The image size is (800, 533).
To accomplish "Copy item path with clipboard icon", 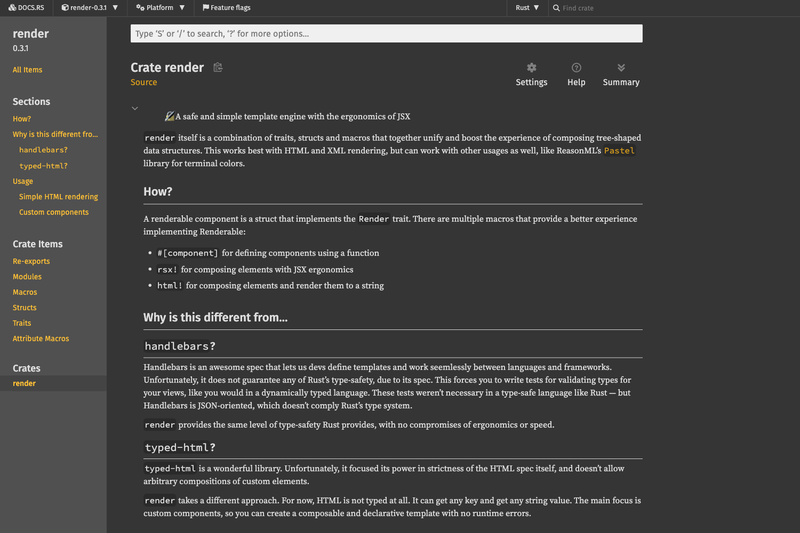I will pos(218,67).
